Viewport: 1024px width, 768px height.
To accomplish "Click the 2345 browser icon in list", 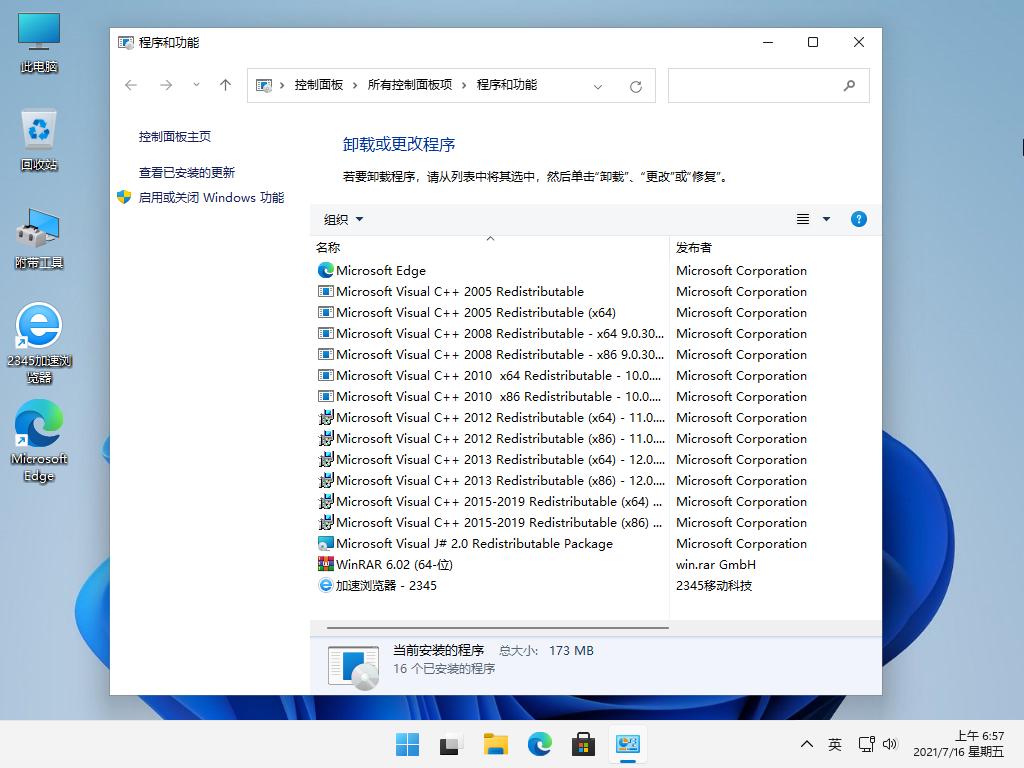I will (325, 585).
